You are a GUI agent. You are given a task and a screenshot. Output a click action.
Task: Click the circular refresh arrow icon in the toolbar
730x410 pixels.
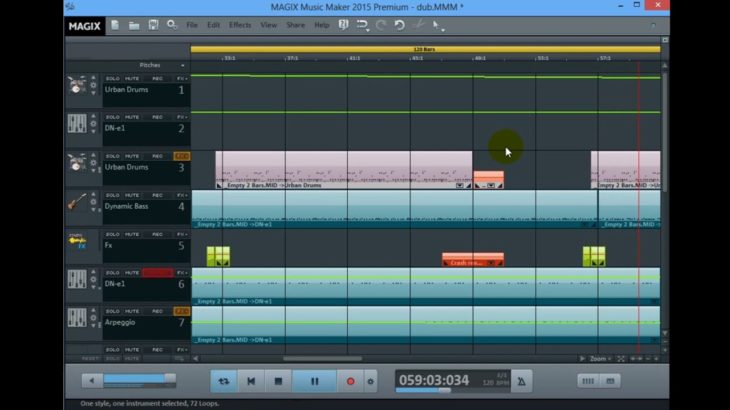coord(399,25)
